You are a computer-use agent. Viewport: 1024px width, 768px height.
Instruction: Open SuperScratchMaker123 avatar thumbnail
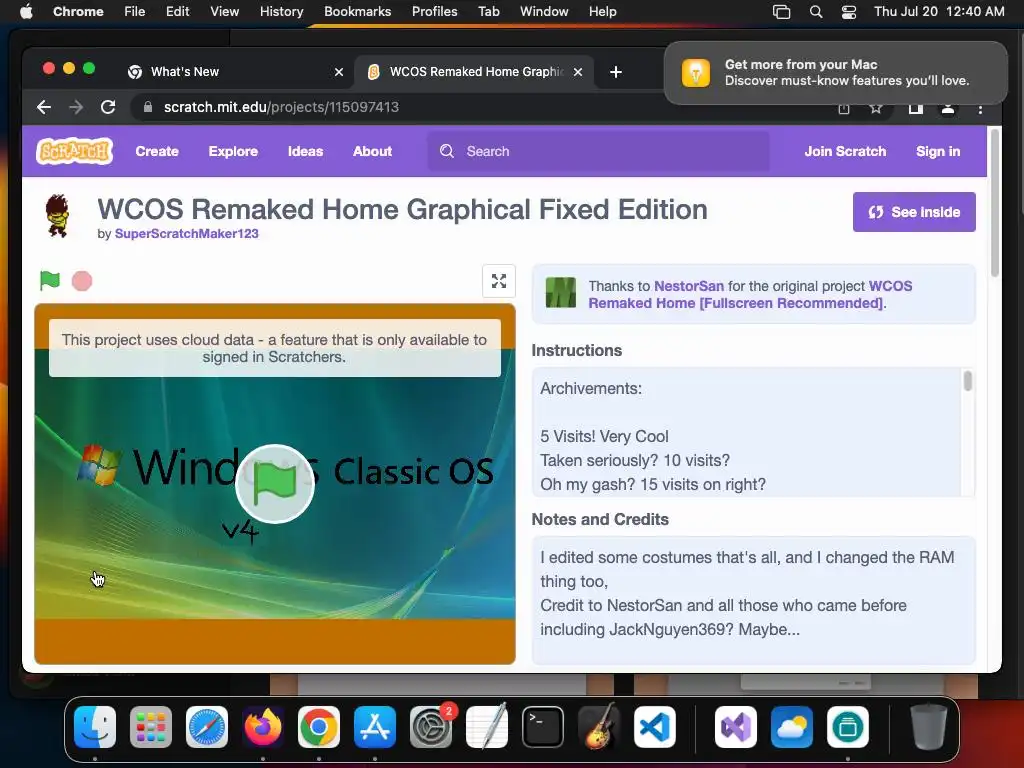click(x=59, y=216)
